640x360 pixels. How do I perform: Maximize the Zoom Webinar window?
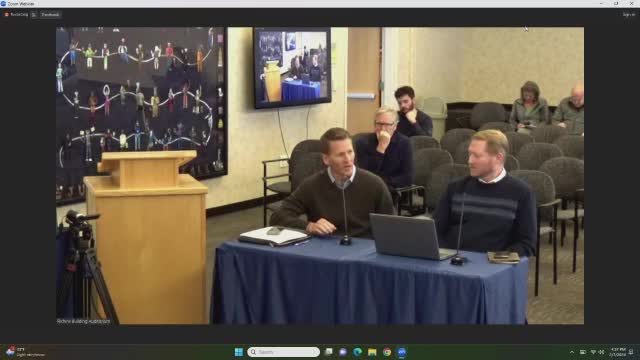click(x=616, y=3)
